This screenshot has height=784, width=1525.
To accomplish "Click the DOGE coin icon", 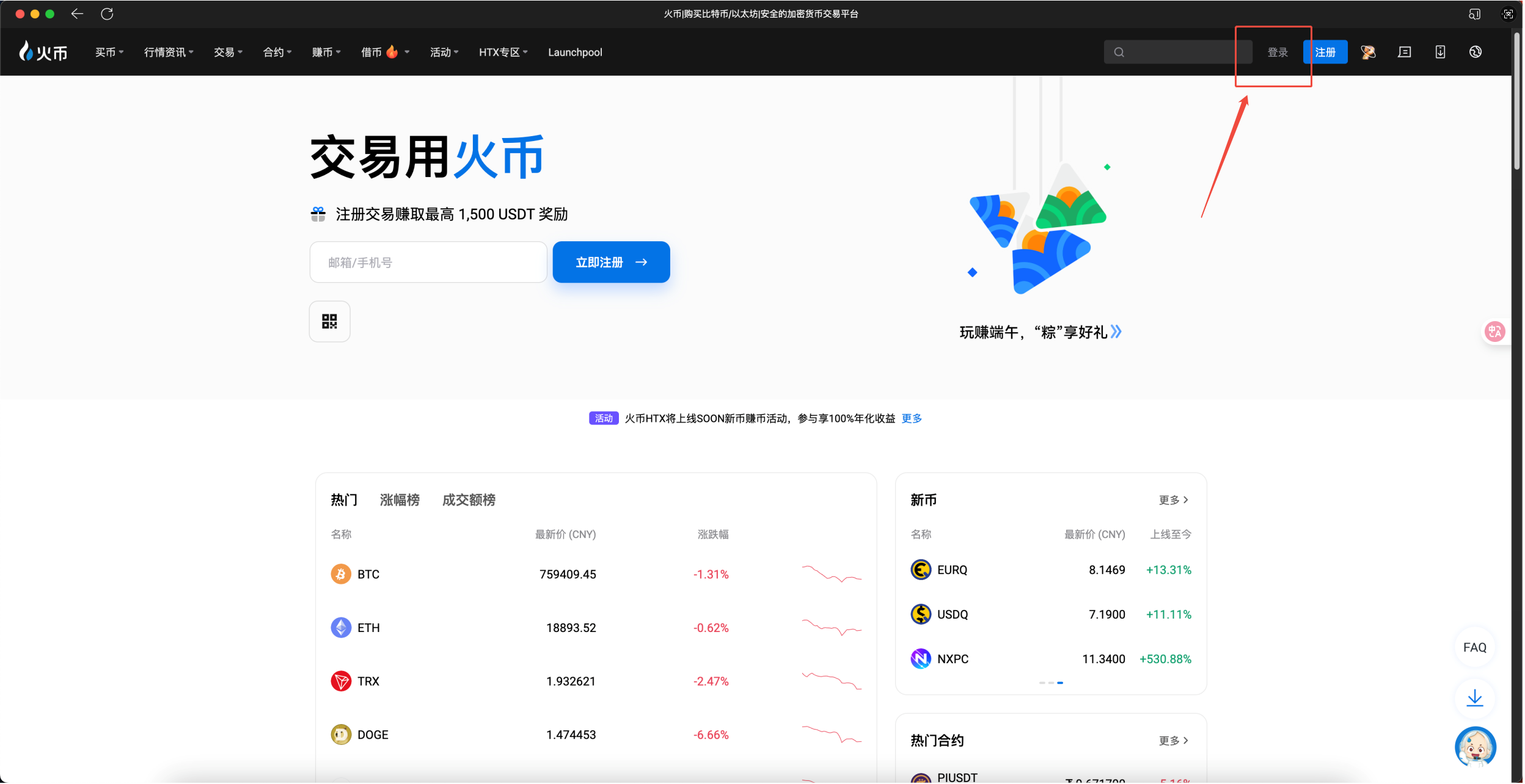I will tap(341, 735).
